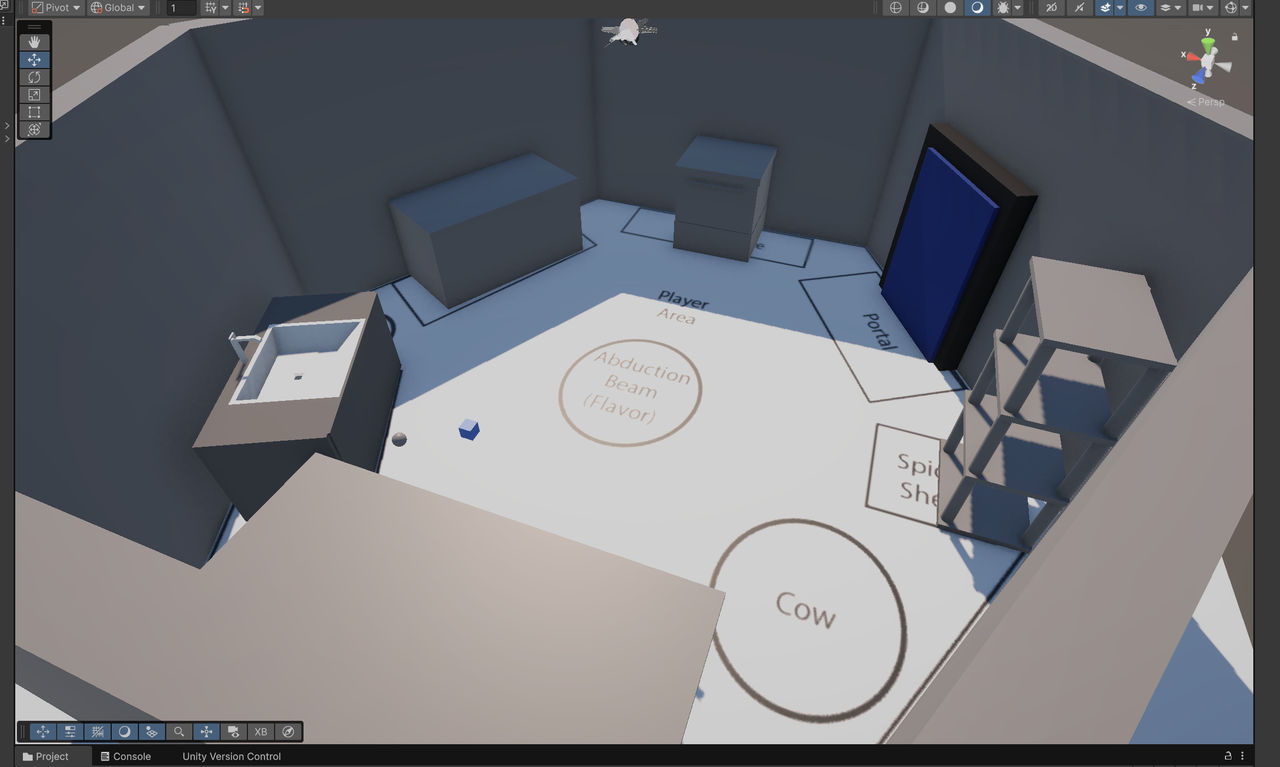
Task: Click the debug draw mode bug icon
Action: (x=1003, y=8)
